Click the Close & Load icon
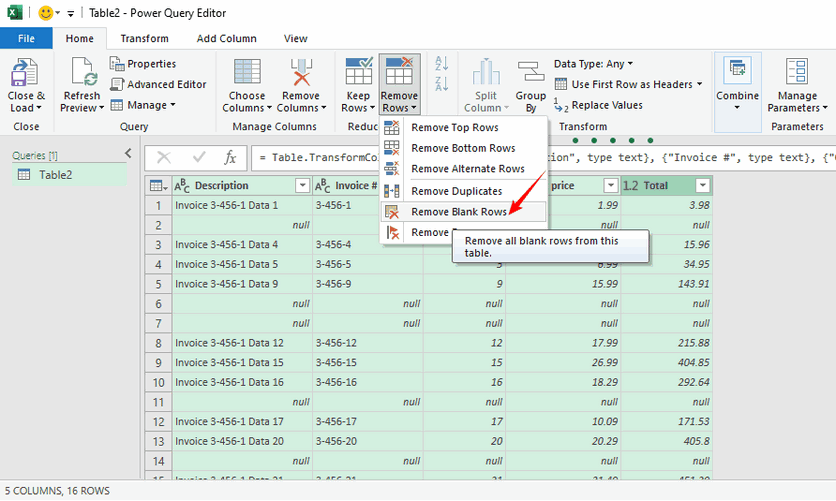 [25, 72]
